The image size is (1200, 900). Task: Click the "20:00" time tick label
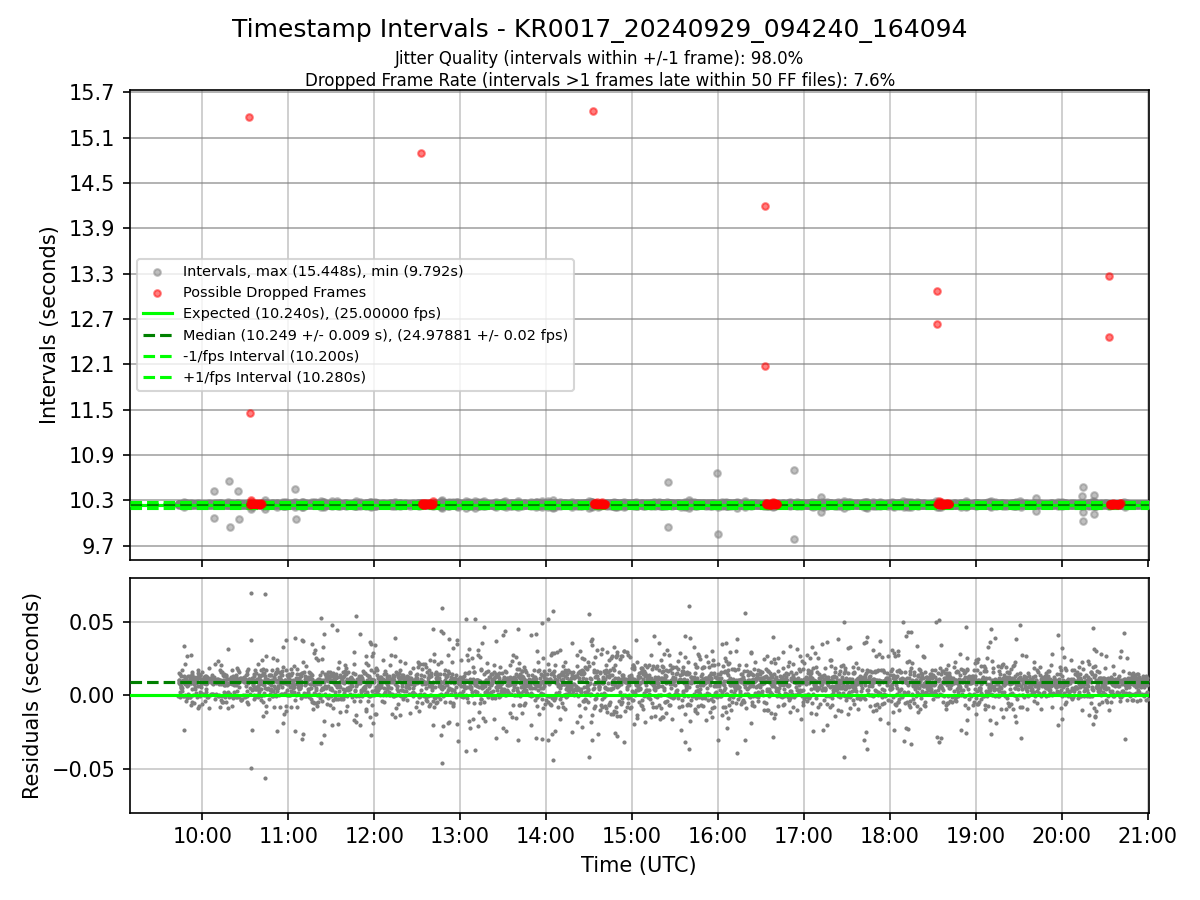pos(1061,835)
